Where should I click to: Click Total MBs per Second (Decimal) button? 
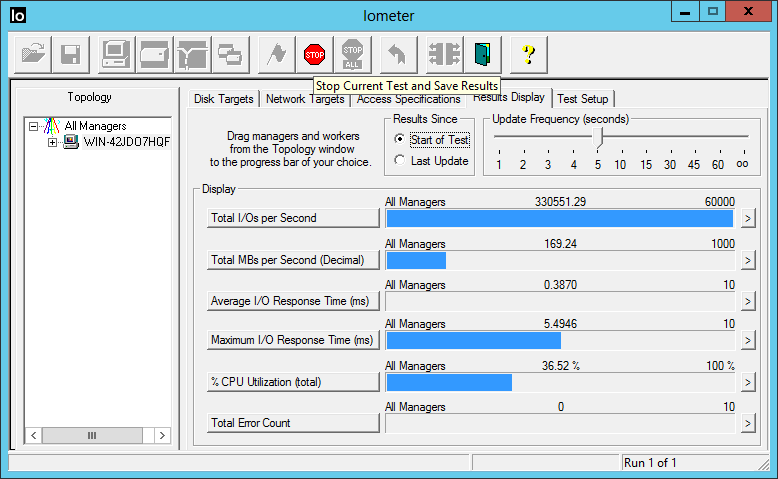point(293,260)
